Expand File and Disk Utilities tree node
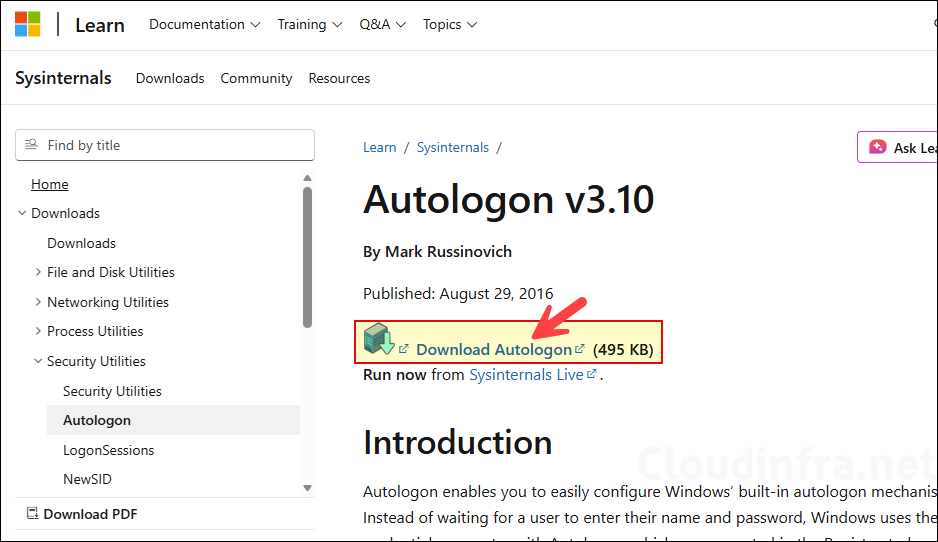 point(38,272)
